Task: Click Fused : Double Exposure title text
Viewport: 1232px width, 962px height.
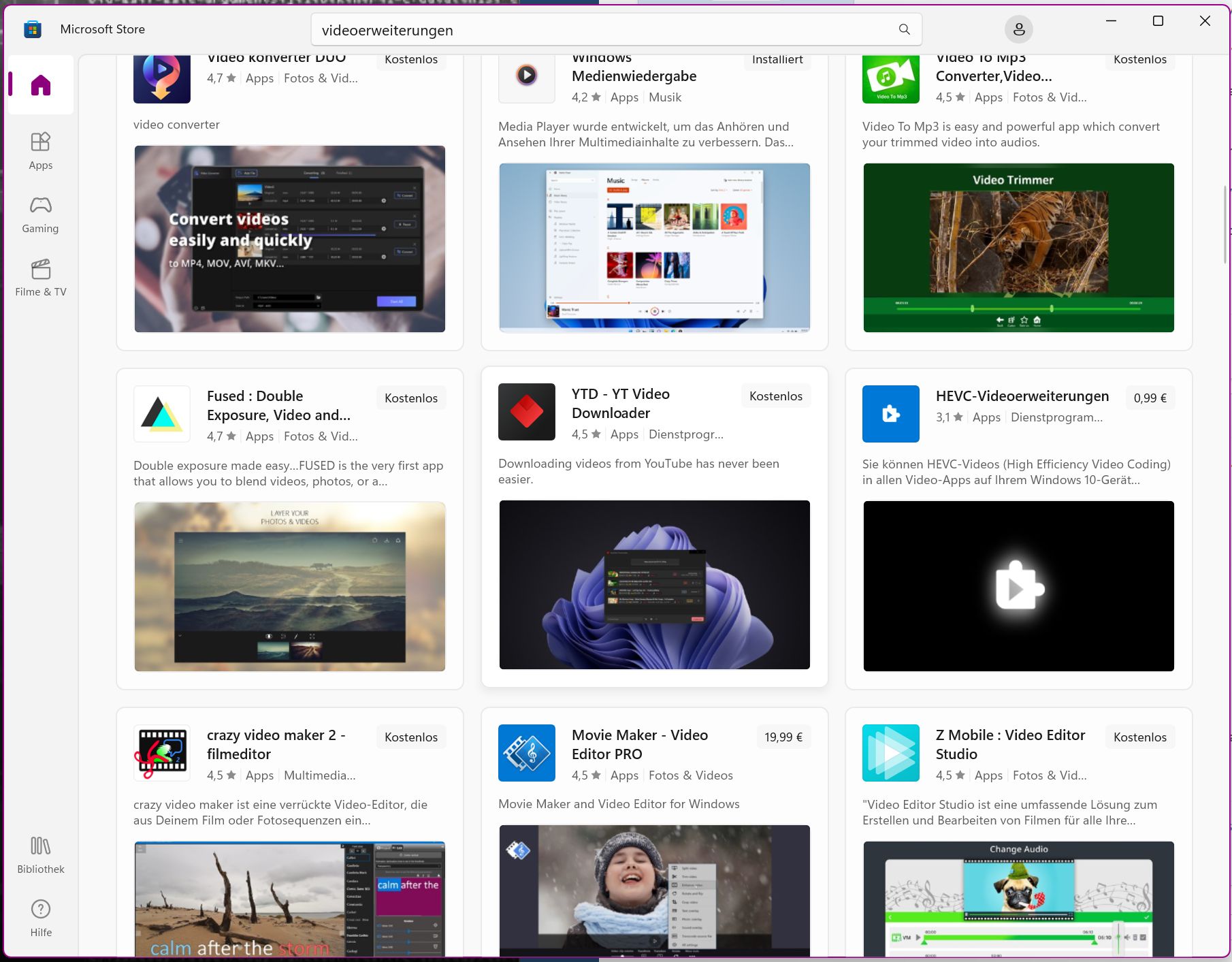Action: pos(279,406)
